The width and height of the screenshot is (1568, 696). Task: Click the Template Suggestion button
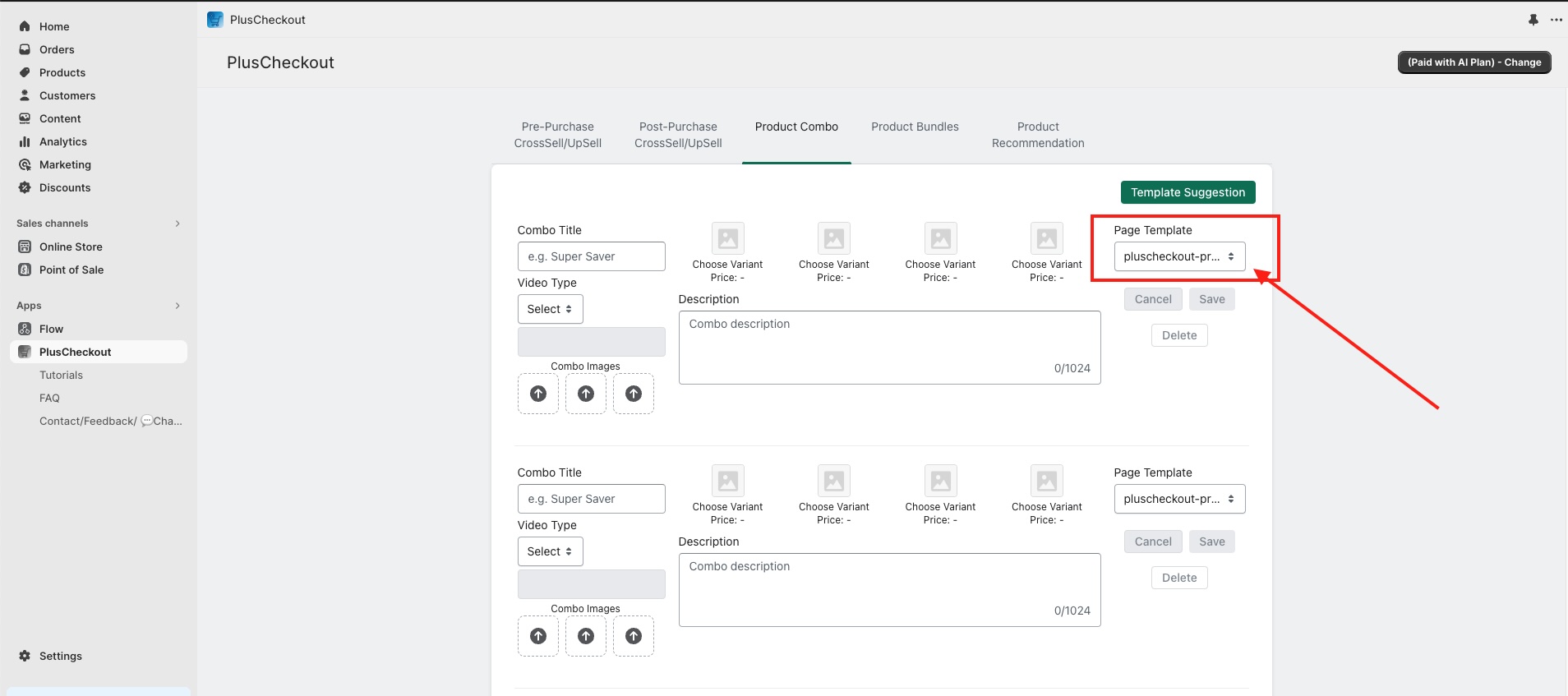1188,192
